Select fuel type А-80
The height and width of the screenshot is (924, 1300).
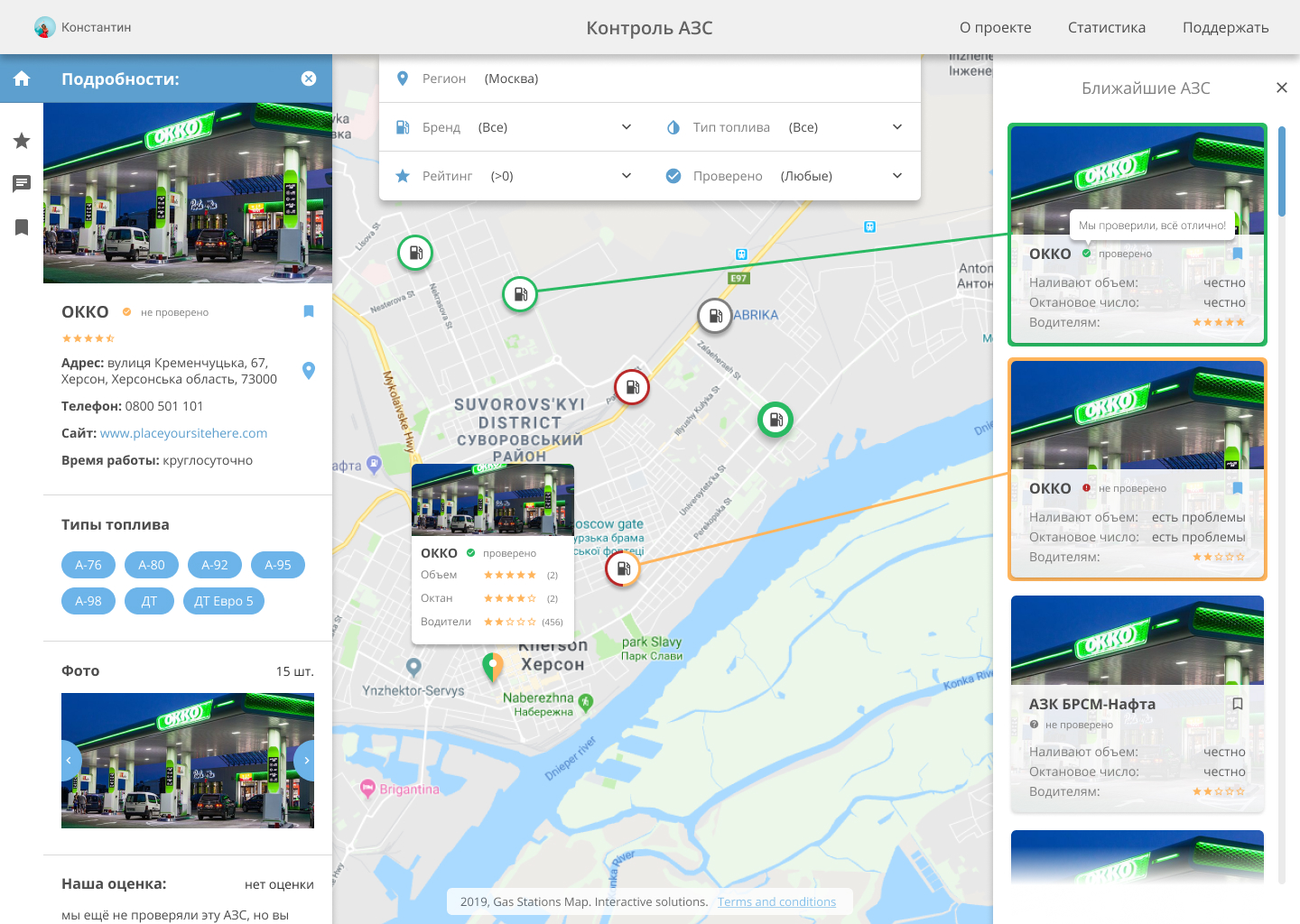click(x=152, y=565)
